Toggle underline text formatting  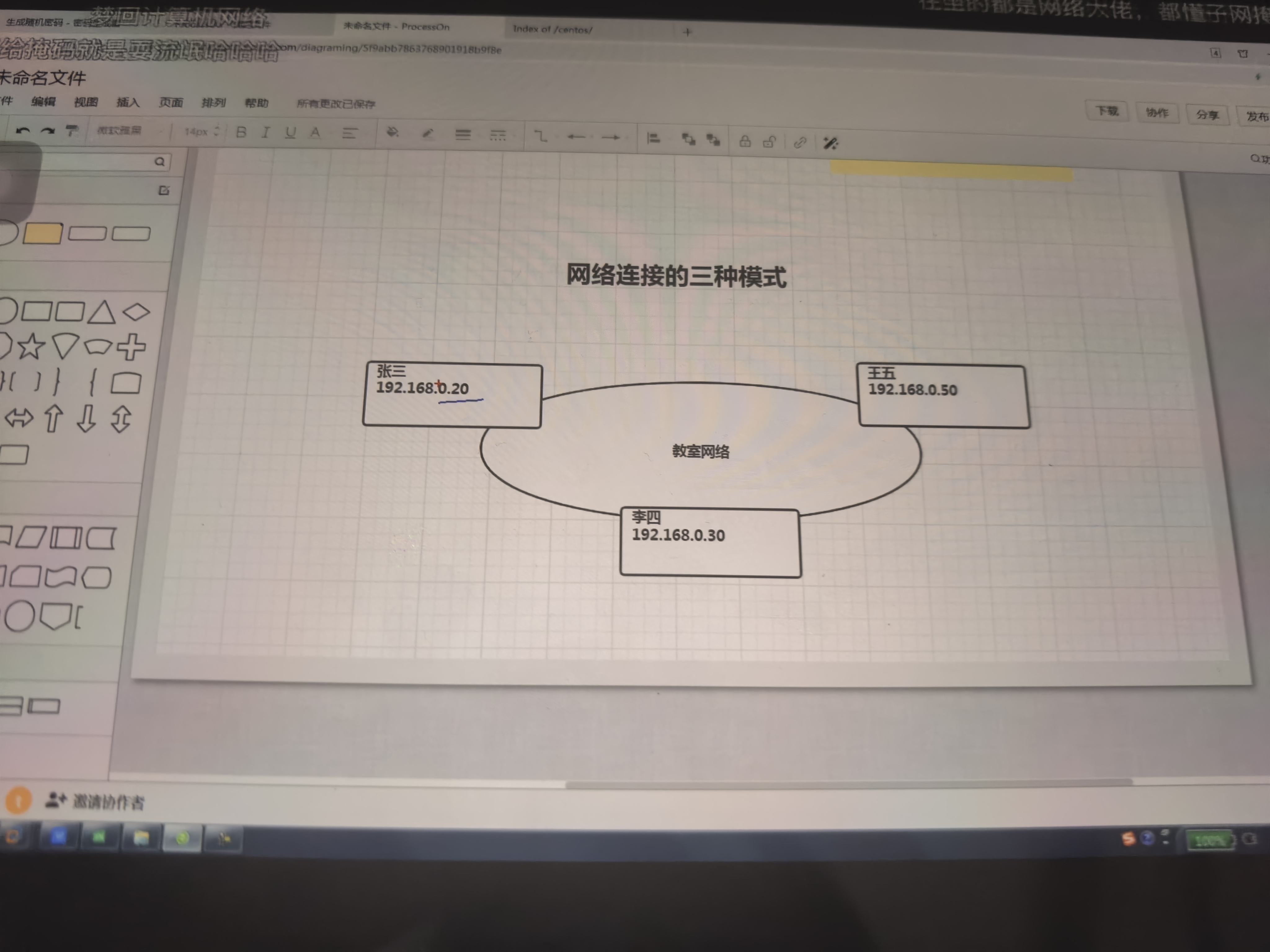tap(291, 133)
